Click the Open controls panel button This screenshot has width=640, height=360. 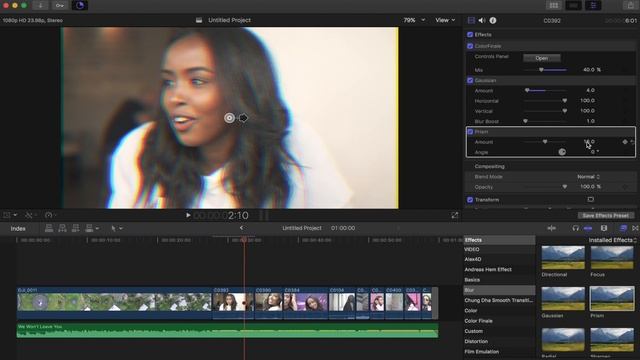(542, 58)
